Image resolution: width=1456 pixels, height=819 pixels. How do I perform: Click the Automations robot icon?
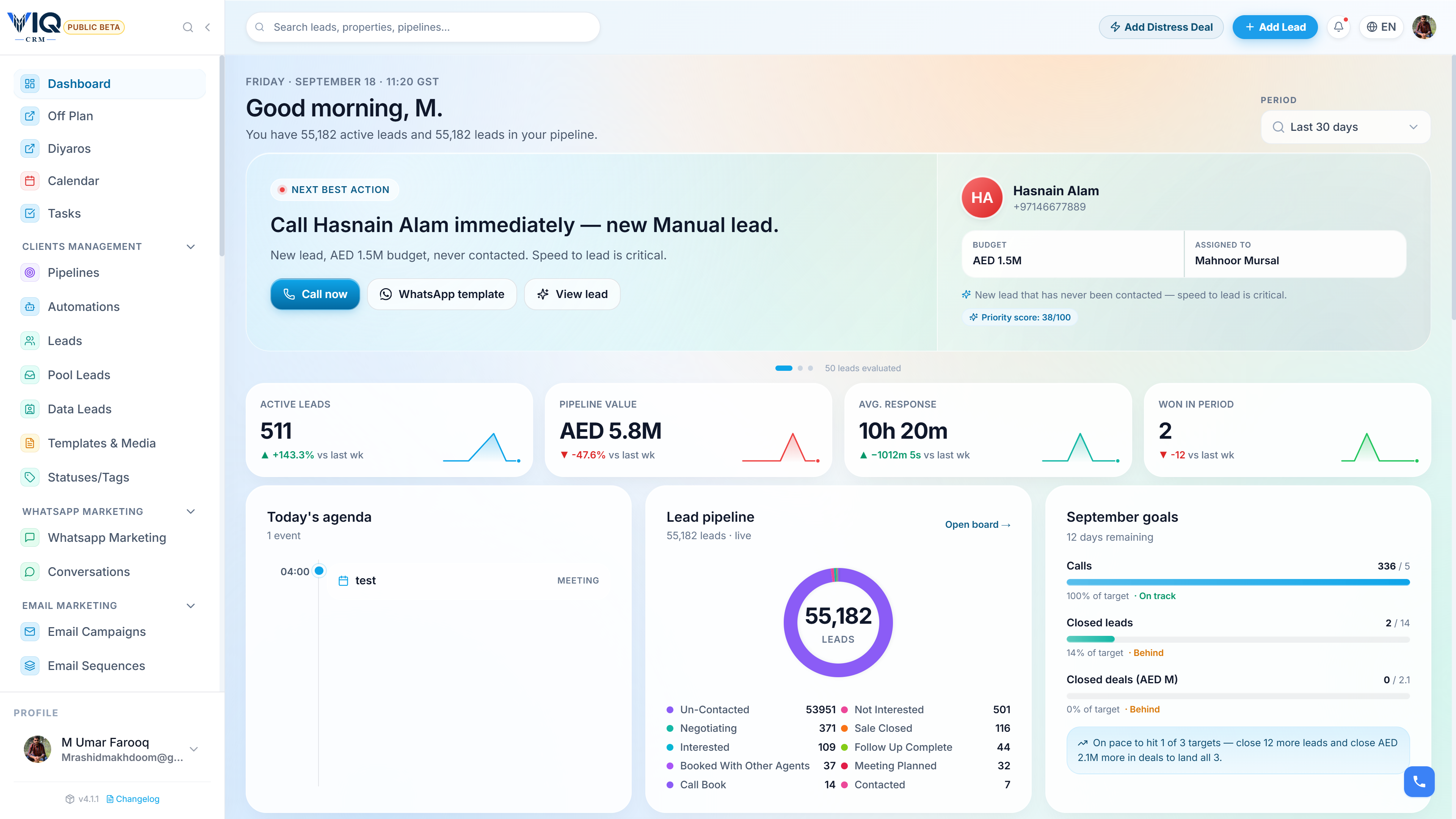[30, 306]
